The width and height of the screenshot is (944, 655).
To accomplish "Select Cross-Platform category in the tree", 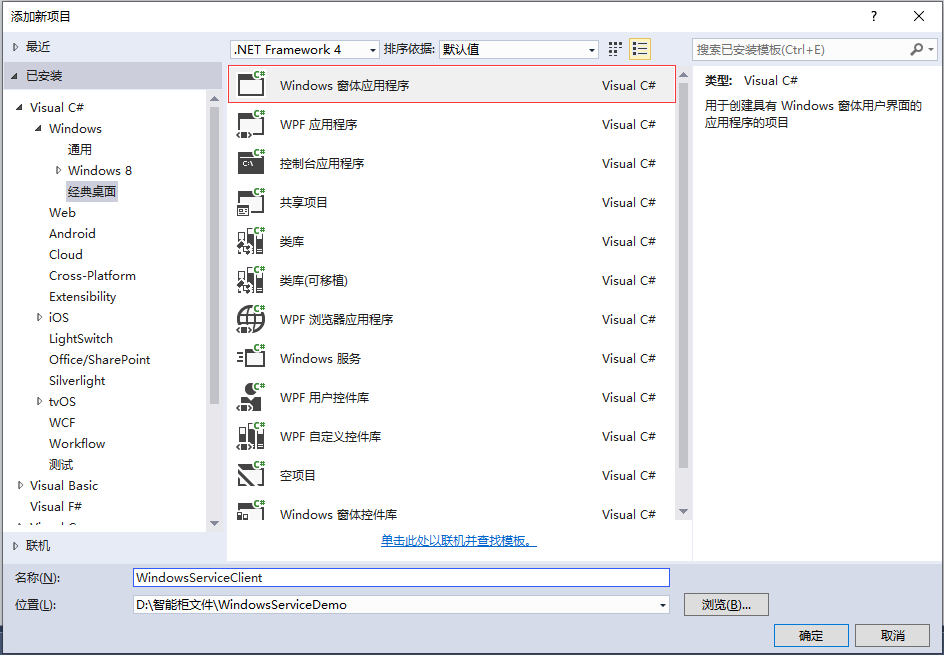I will pyautogui.click(x=92, y=276).
